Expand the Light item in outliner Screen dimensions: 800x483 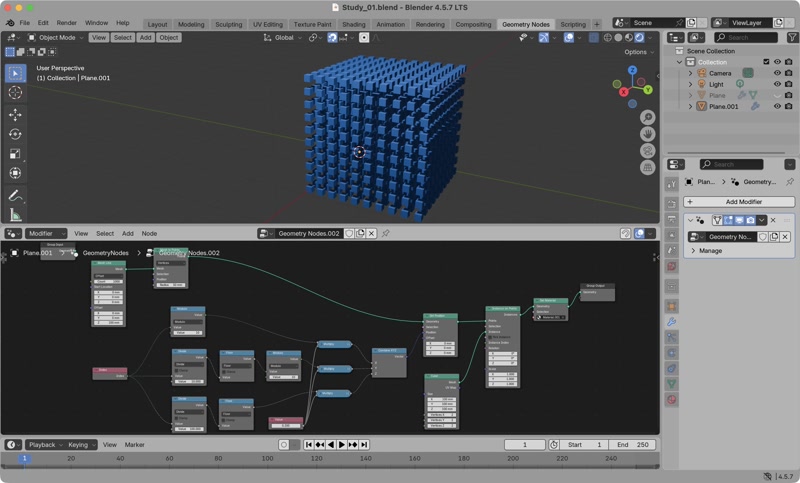(x=689, y=84)
